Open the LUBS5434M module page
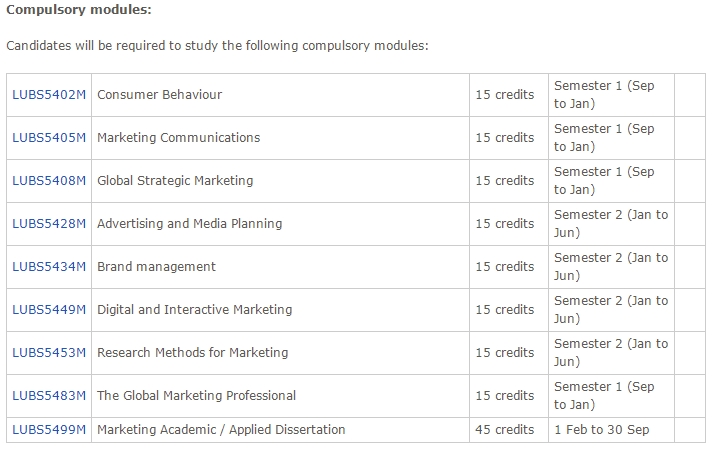 pos(49,267)
